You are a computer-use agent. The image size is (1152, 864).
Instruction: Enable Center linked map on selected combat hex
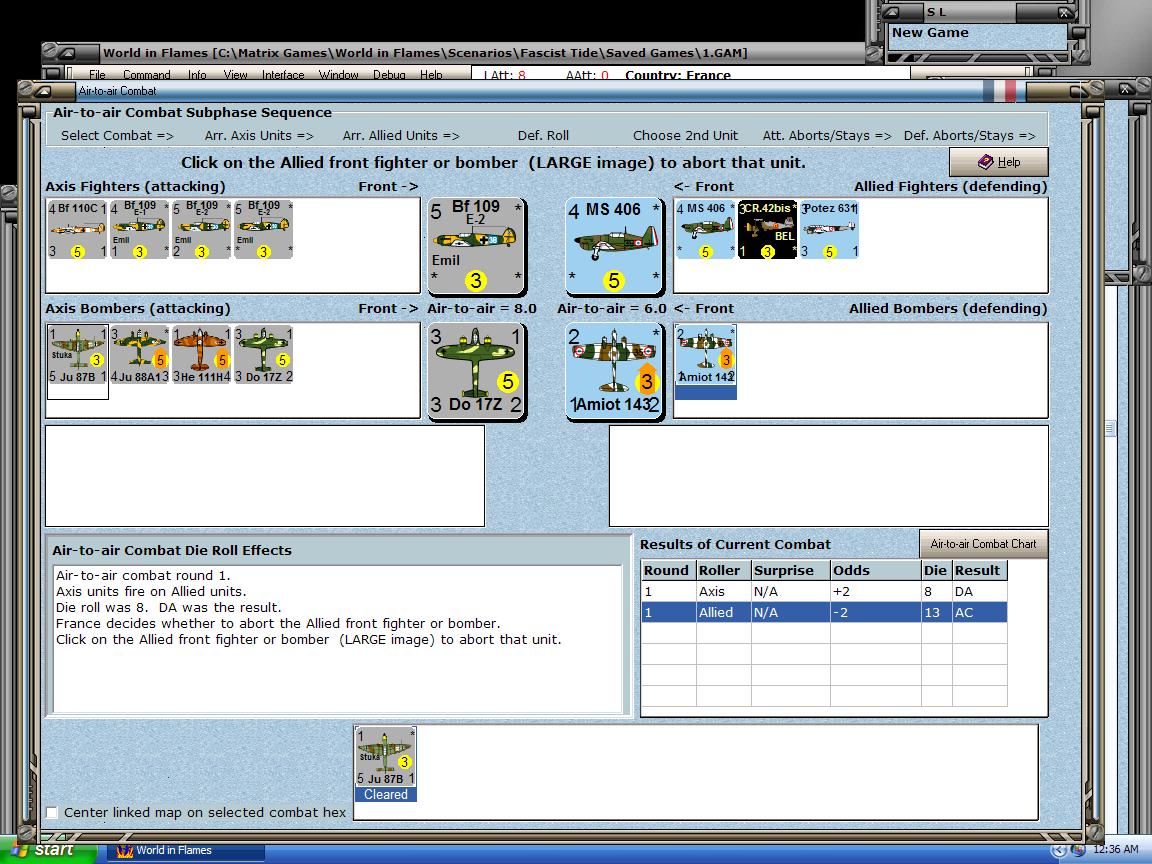click(52, 813)
